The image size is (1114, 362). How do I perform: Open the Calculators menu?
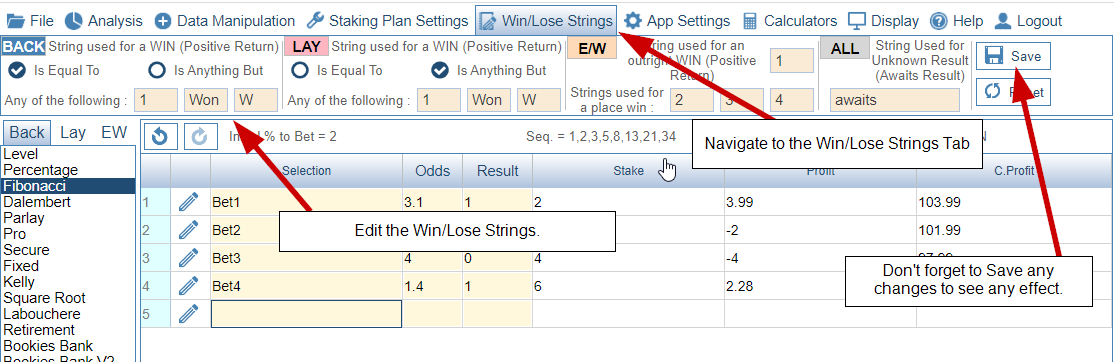[x=789, y=21]
